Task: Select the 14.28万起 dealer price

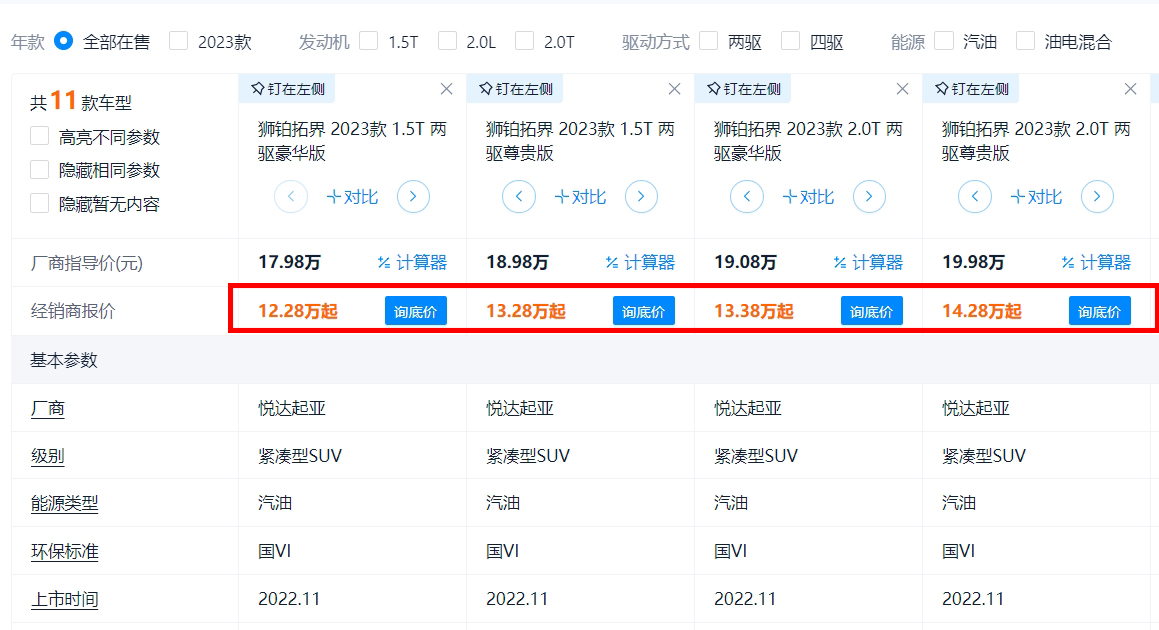Action: (982, 311)
